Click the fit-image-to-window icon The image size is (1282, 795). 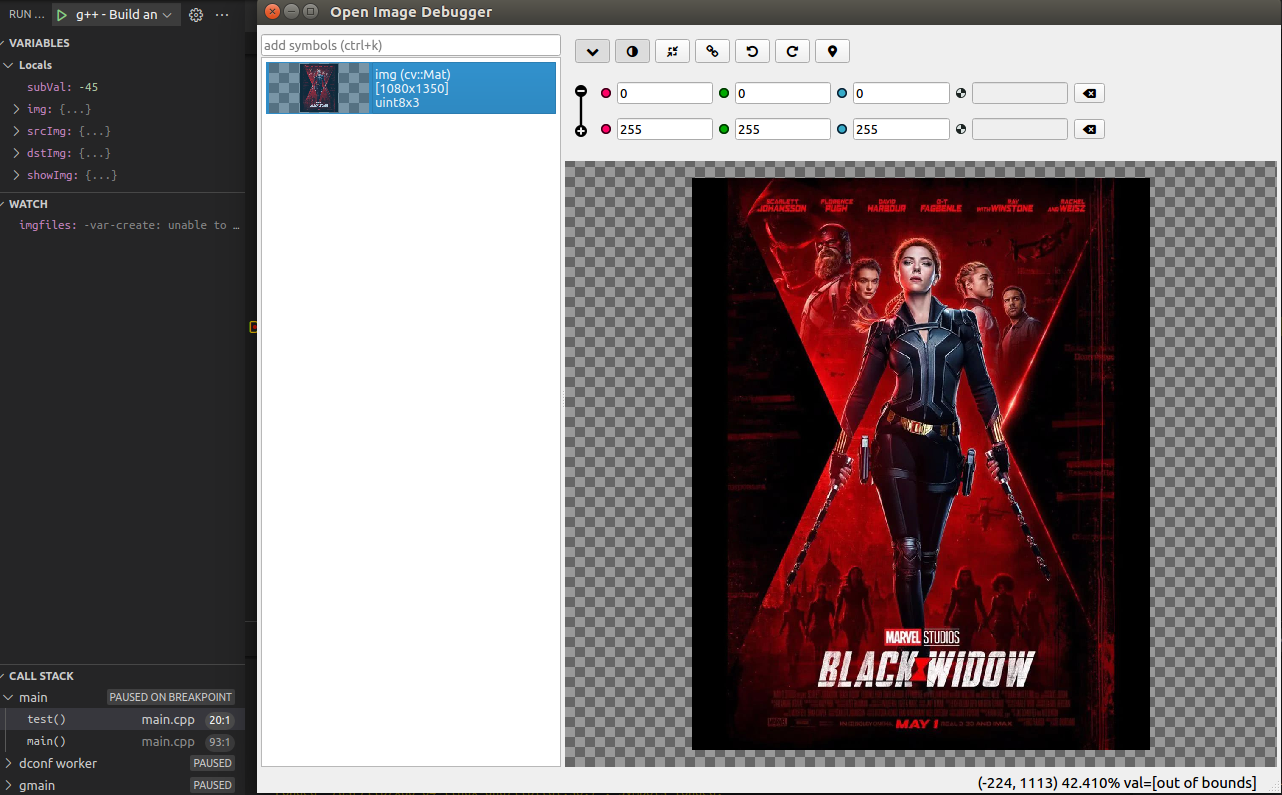[672, 51]
